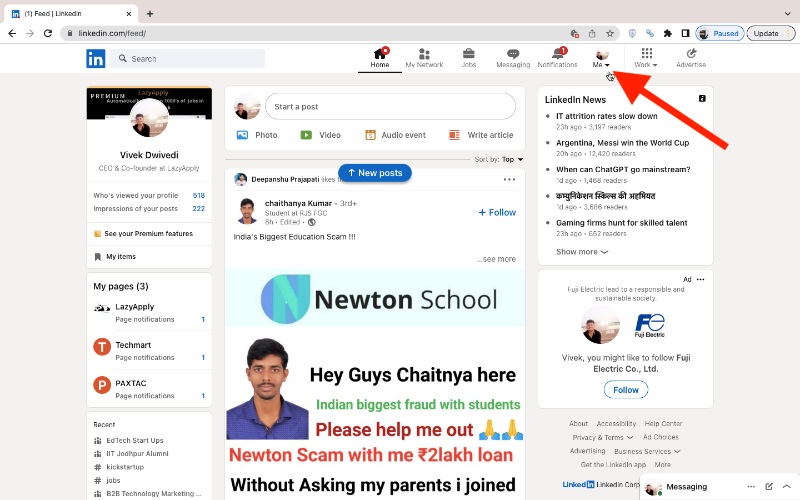Open My items bookmark
Screen dimensions: 800x500
tap(115, 257)
